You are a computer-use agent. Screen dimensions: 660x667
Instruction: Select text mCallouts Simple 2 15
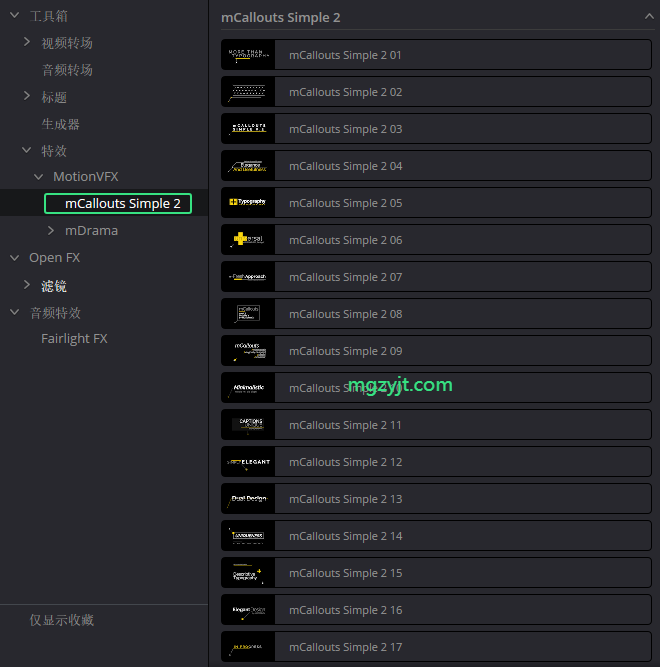345,573
